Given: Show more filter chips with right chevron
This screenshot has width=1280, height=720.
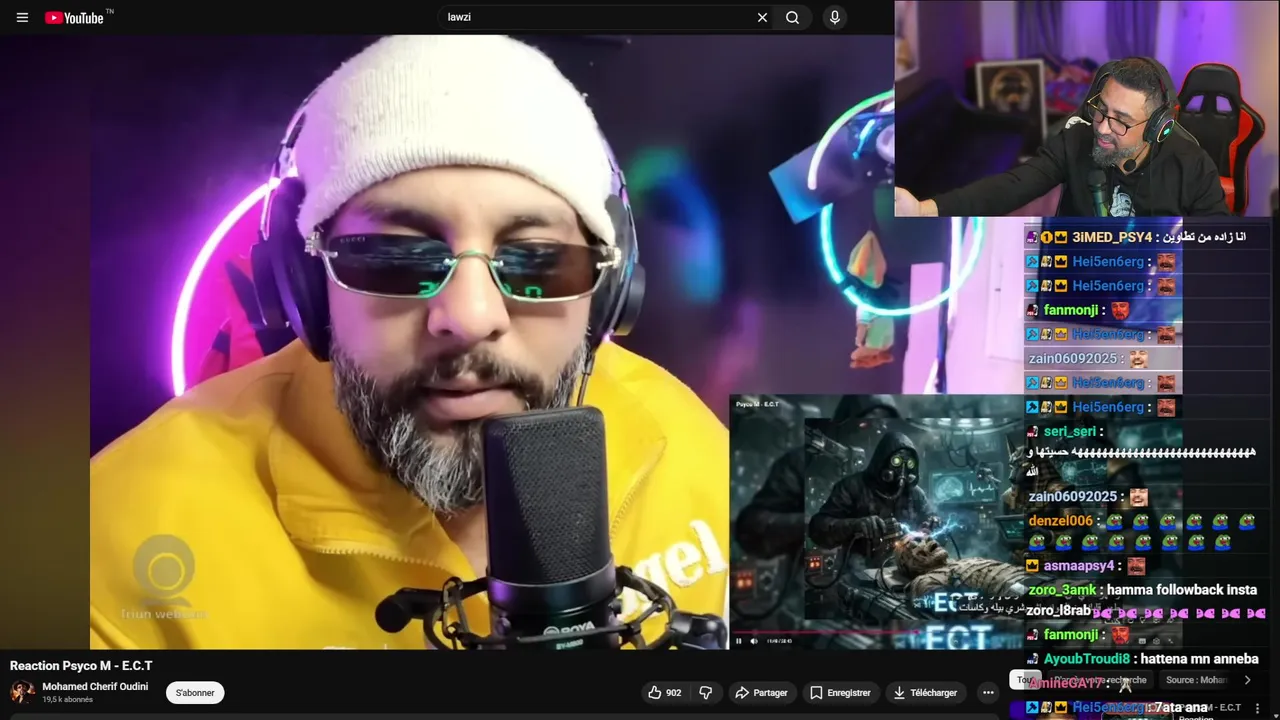Looking at the screenshot, I should 1247,680.
